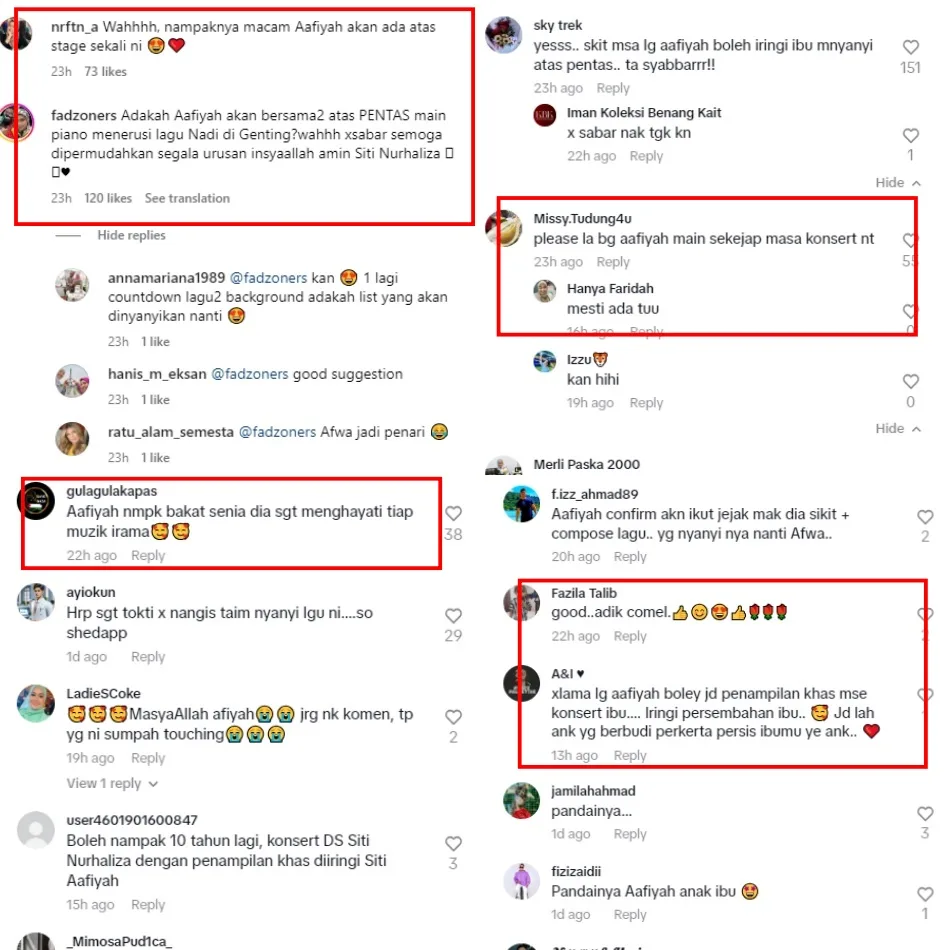Open the @fadzoners mention in hanis_m_eksan reply
950x950 pixels.
point(249,374)
